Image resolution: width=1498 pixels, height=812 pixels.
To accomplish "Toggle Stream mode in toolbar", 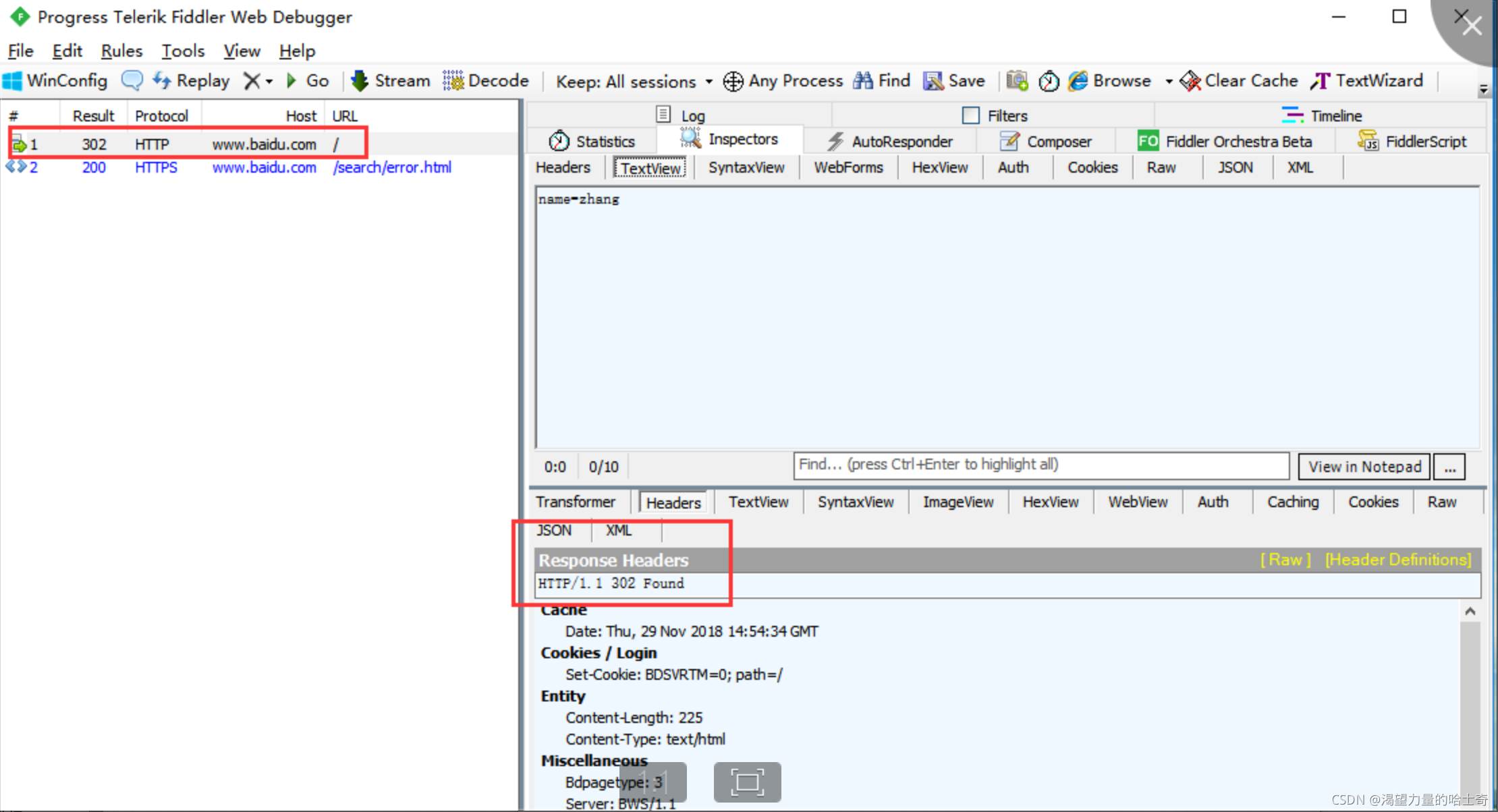I will pos(391,81).
